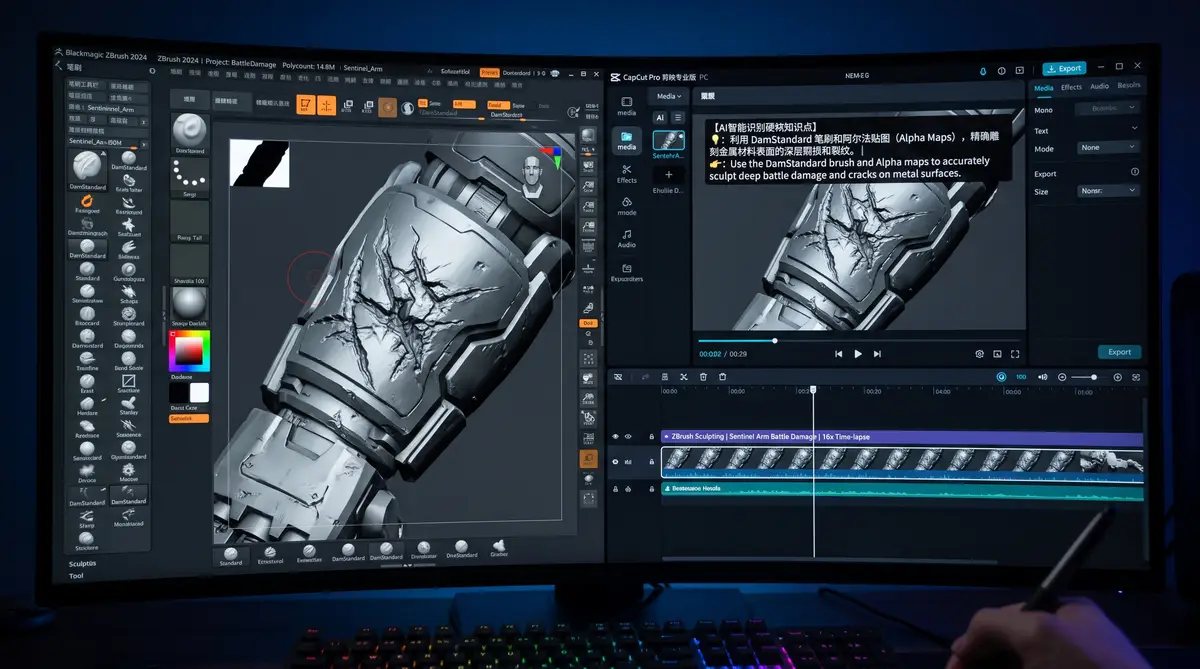
Task: Toggle the lock on the ZBrush Sculpting title track
Action: click(x=651, y=437)
